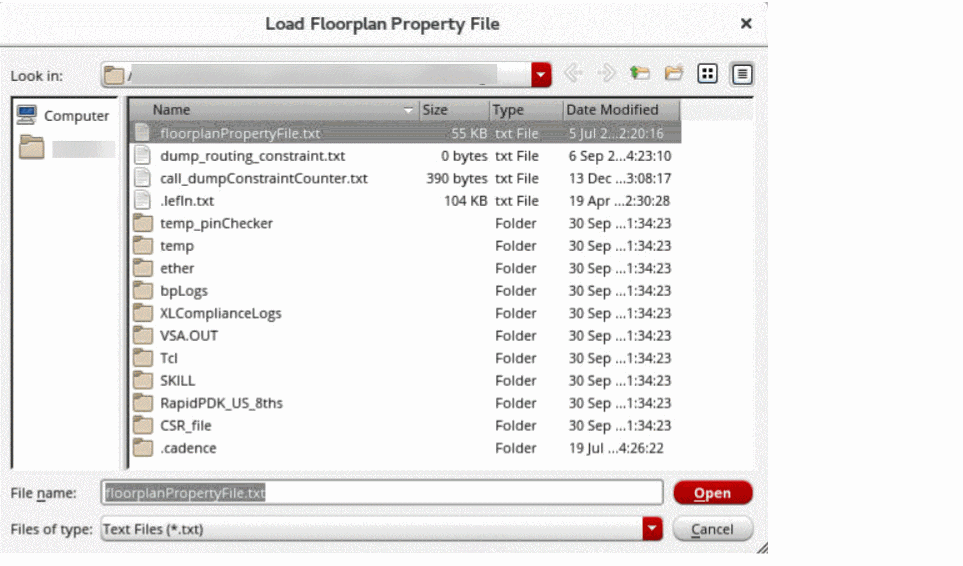
Task: Sort by Type column header
Action: coord(526,110)
